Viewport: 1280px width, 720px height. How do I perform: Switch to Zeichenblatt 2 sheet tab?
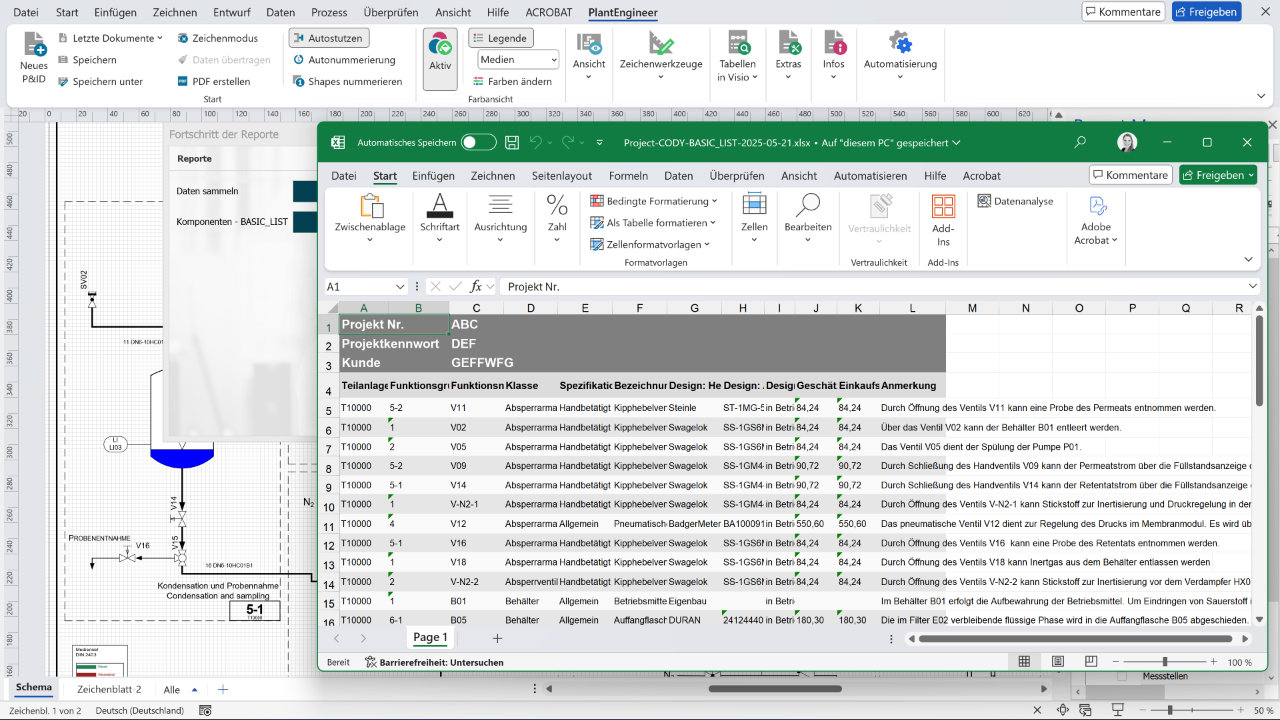(x=109, y=689)
